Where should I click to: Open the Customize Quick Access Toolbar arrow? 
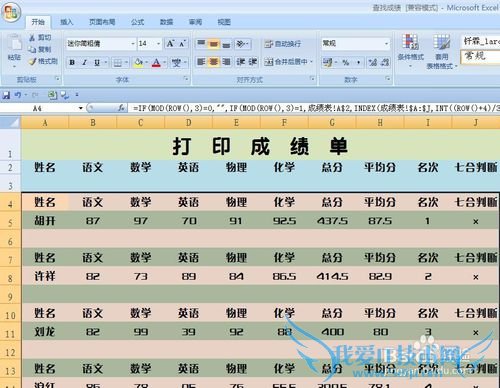[x=77, y=95]
